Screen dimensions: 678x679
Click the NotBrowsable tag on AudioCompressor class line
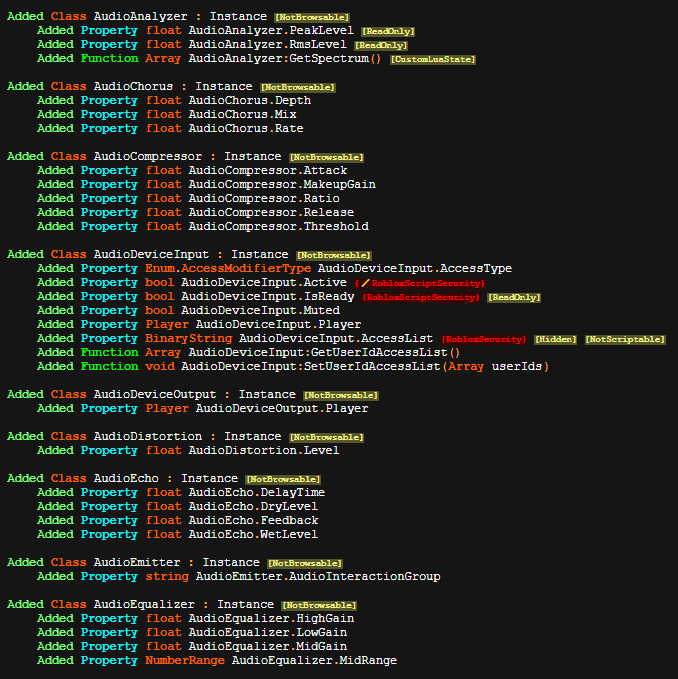point(326,157)
